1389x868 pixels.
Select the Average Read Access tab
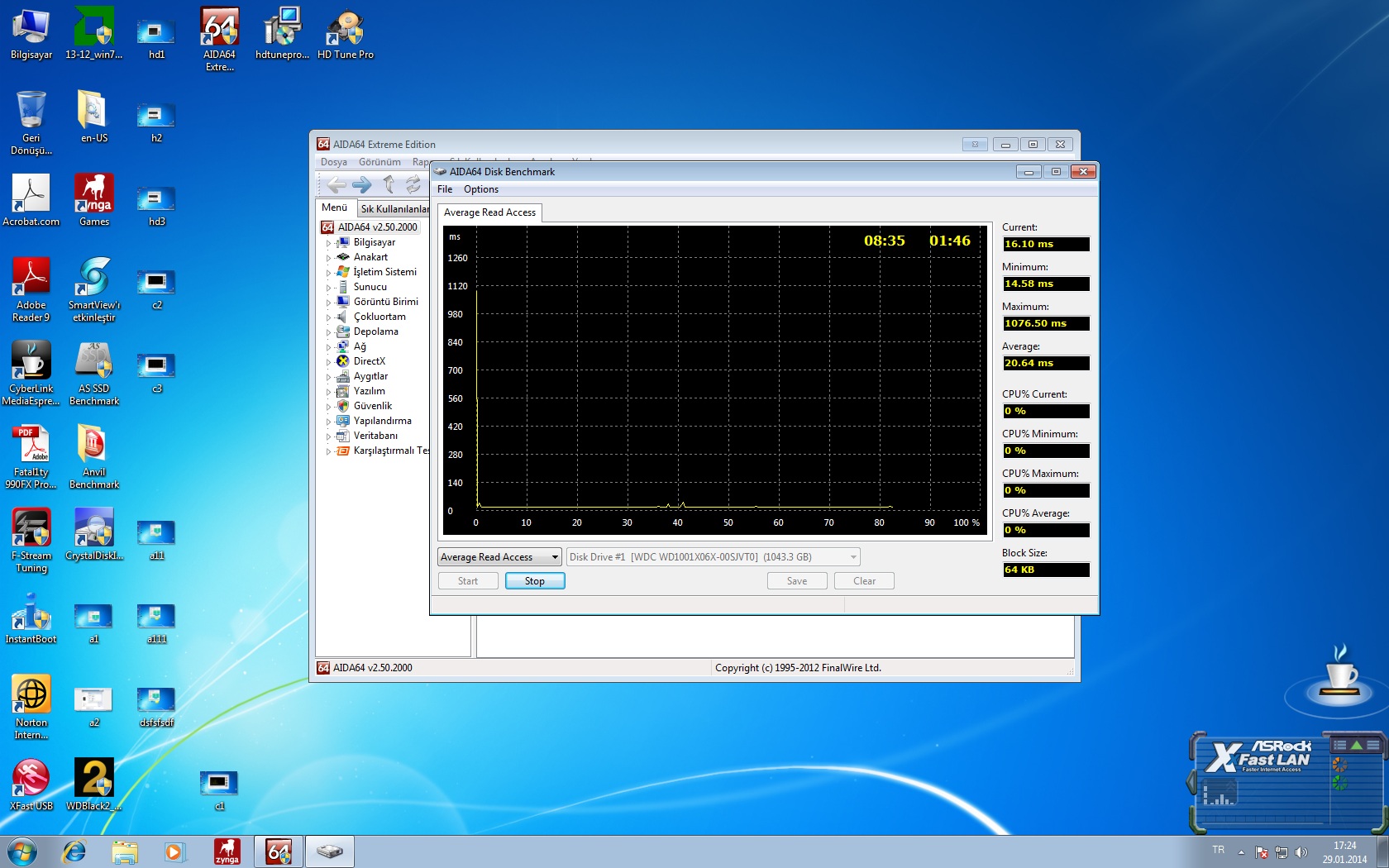489,212
